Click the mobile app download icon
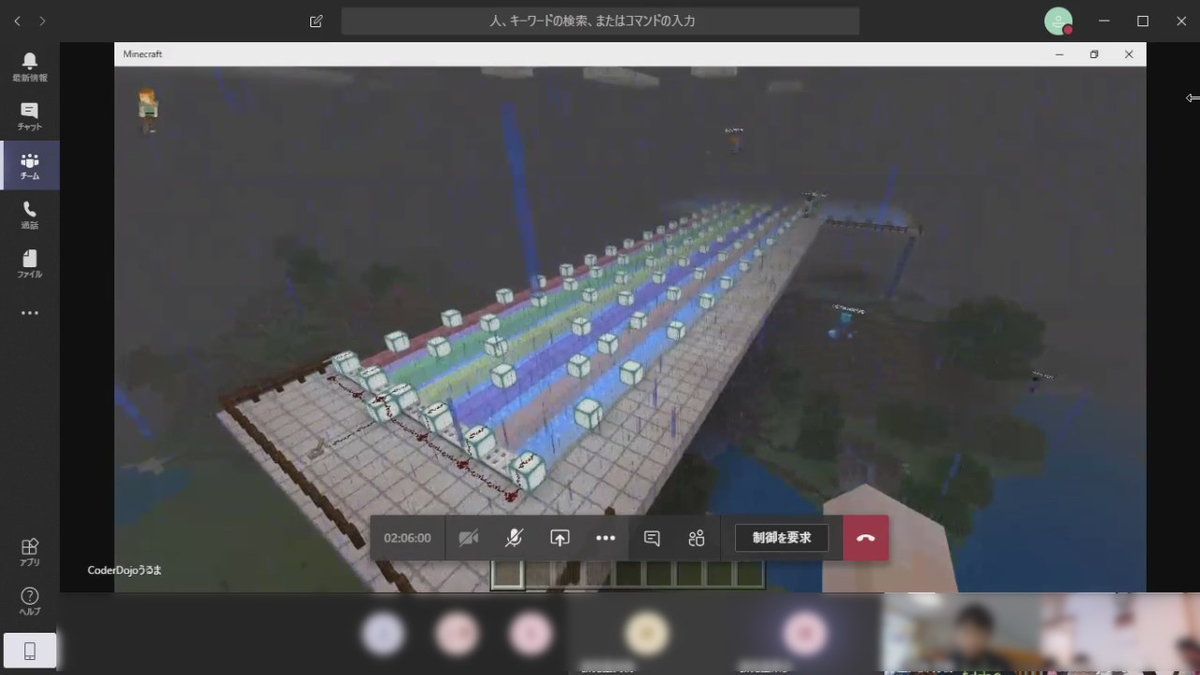Image resolution: width=1200 pixels, height=675 pixels. coord(30,651)
